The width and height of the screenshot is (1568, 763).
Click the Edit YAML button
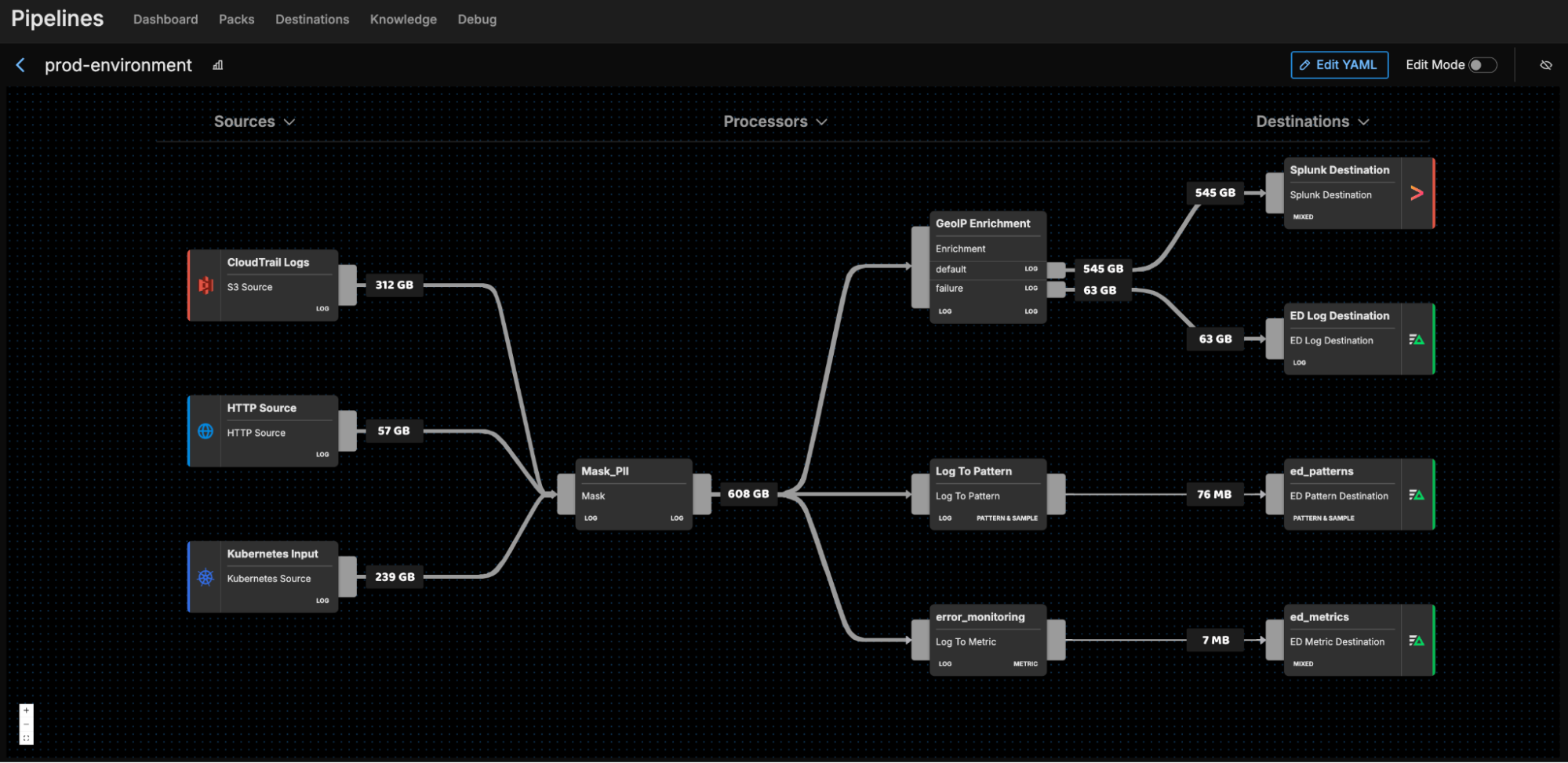point(1339,65)
